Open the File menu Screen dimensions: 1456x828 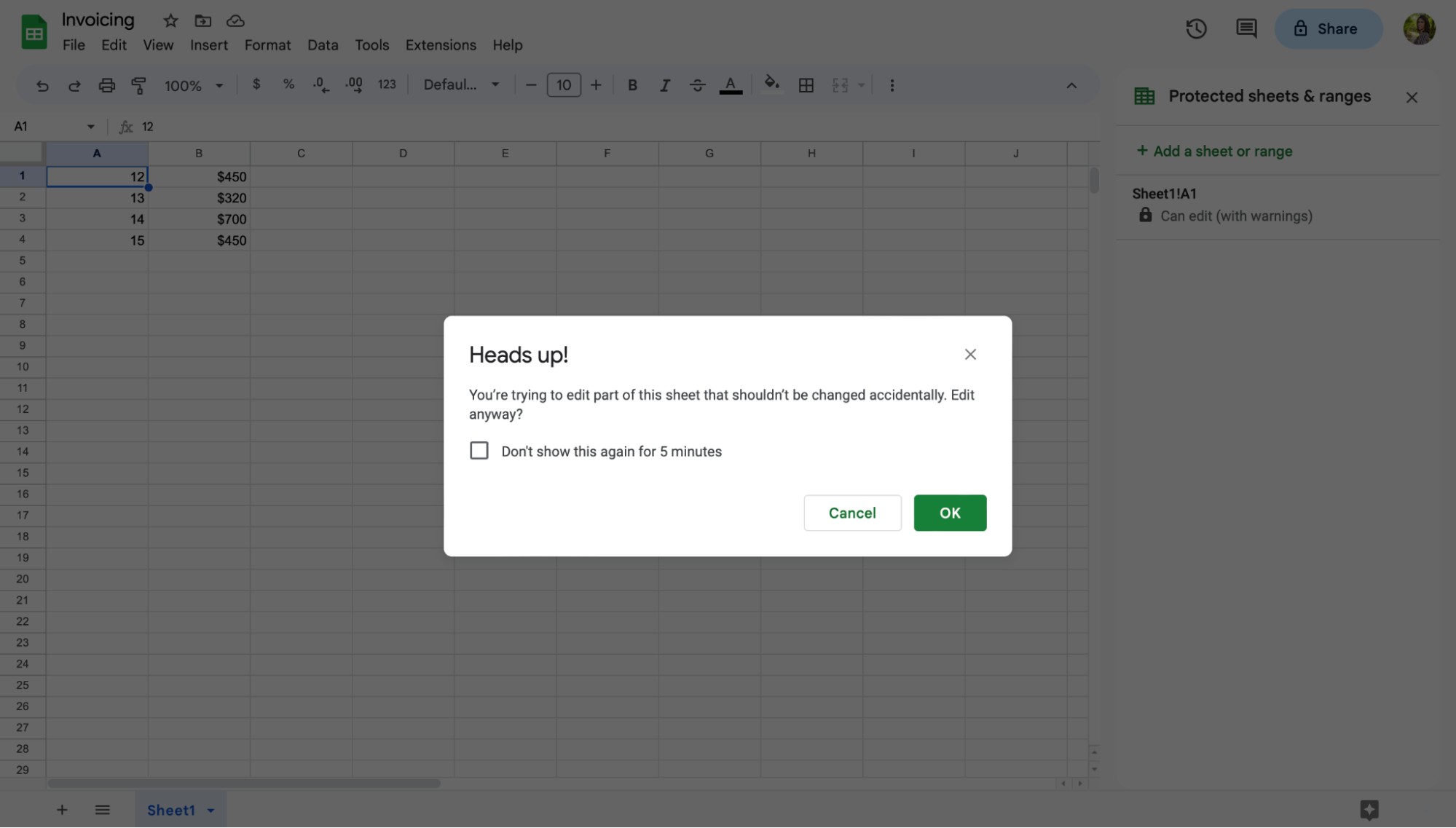[74, 45]
